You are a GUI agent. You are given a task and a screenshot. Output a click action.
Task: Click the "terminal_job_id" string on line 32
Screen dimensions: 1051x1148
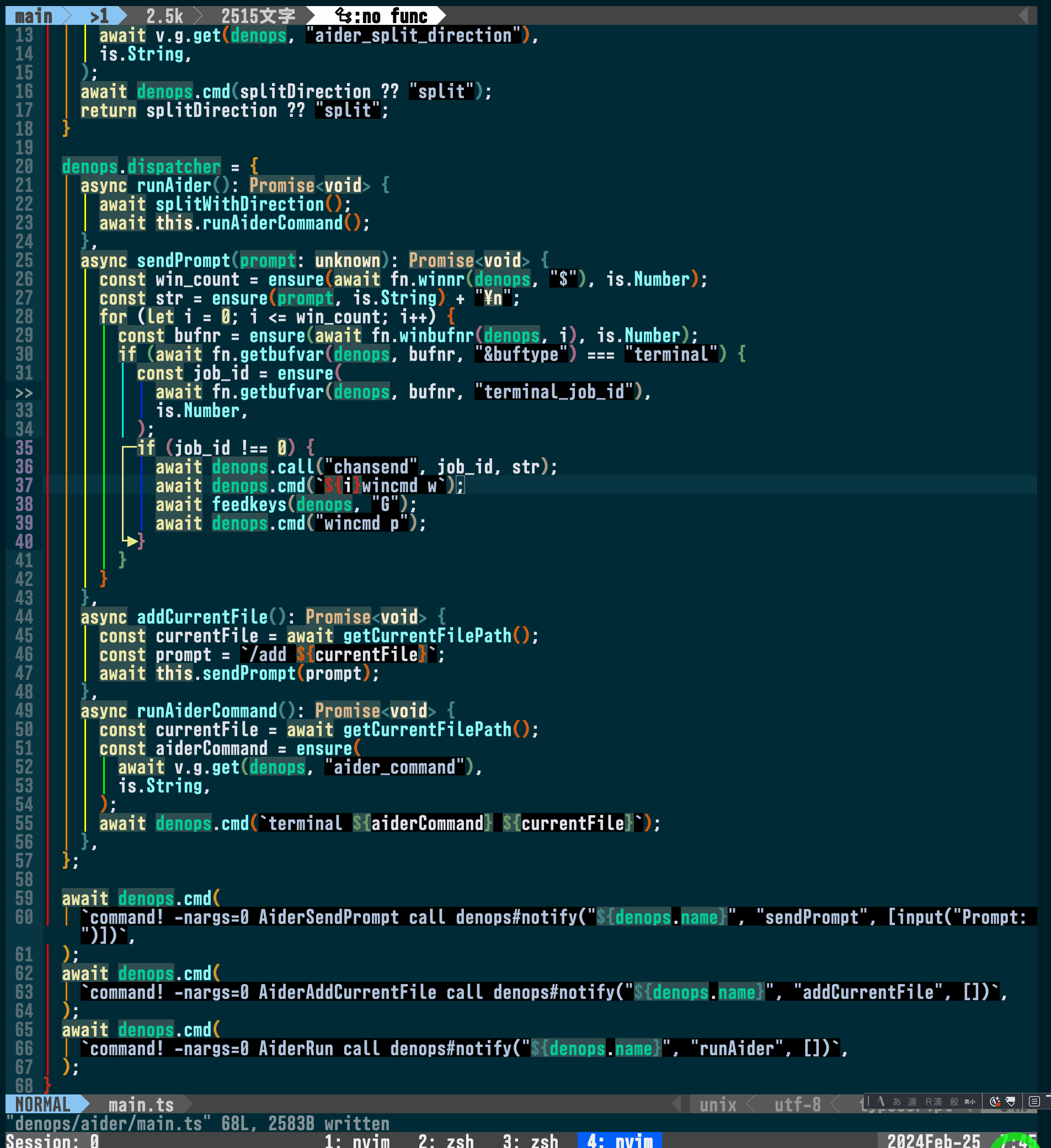[x=554, y=391]
